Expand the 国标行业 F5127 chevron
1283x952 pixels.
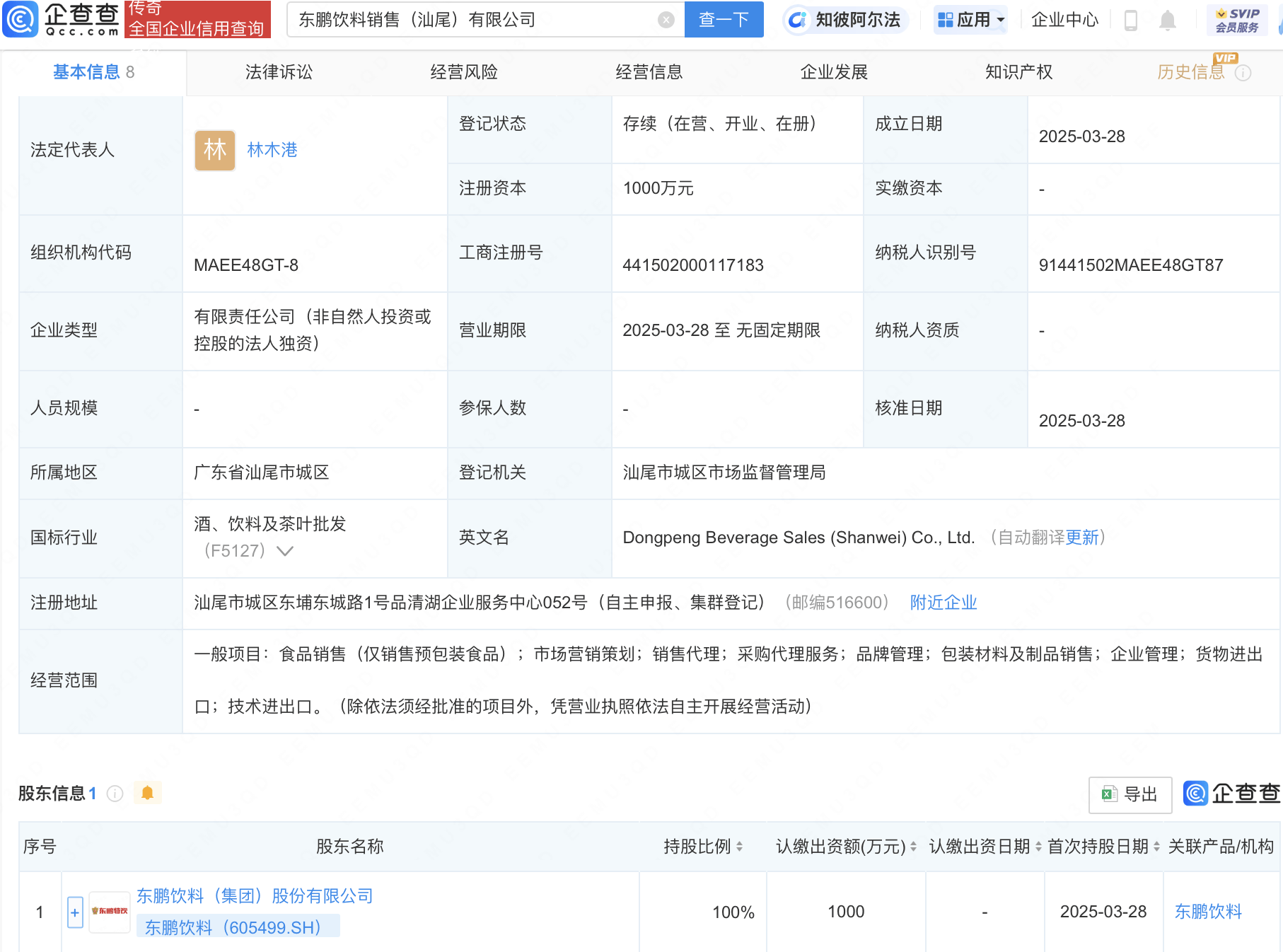coord(285,551)
